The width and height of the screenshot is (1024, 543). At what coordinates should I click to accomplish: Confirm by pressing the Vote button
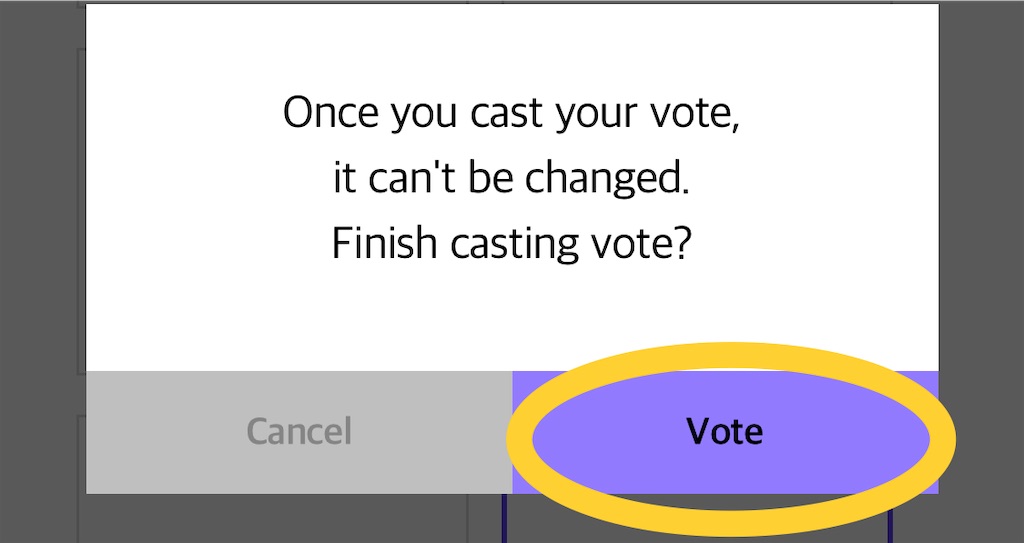[x=725, y=432]
